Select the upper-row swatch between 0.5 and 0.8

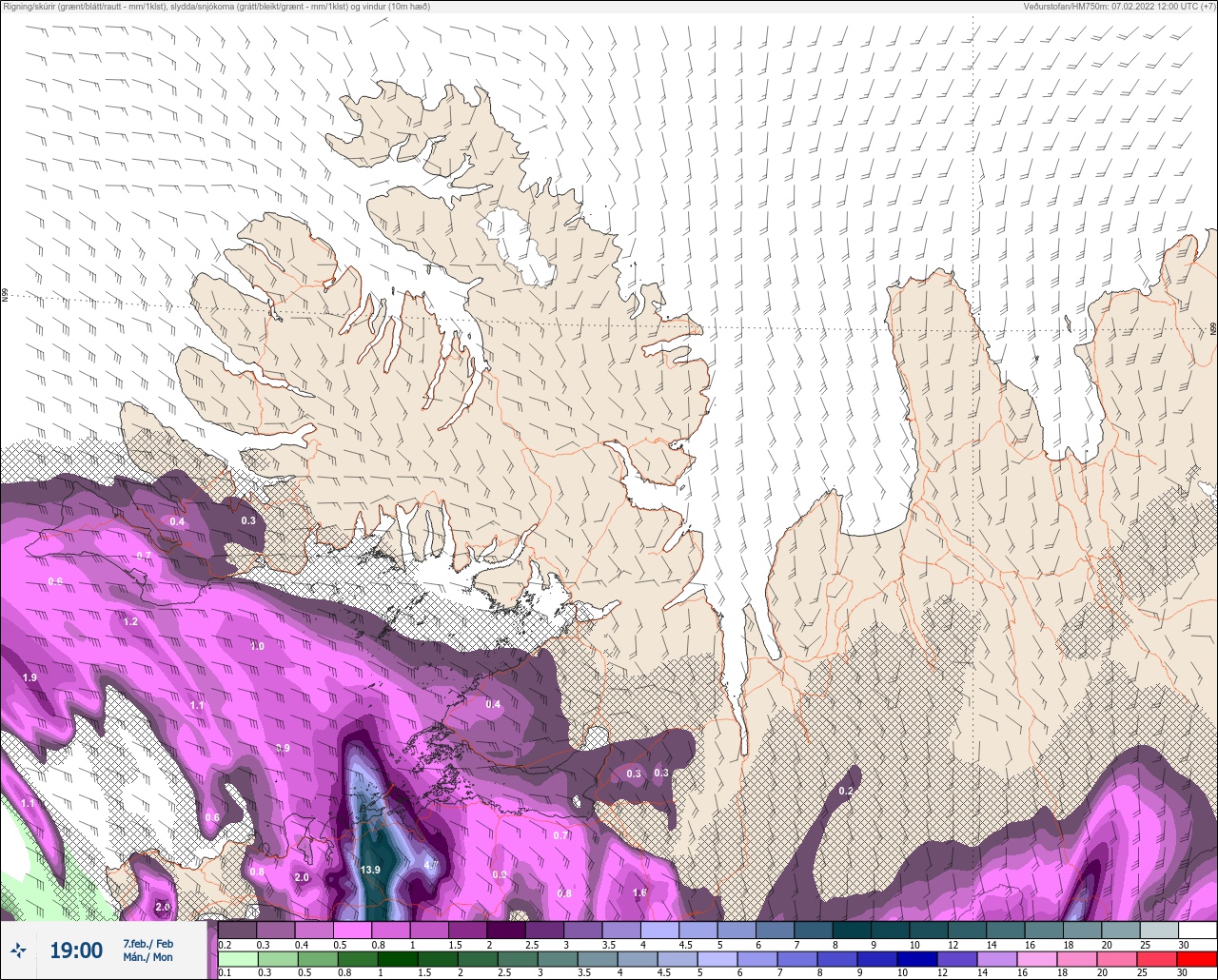click(x=353, y=930)
